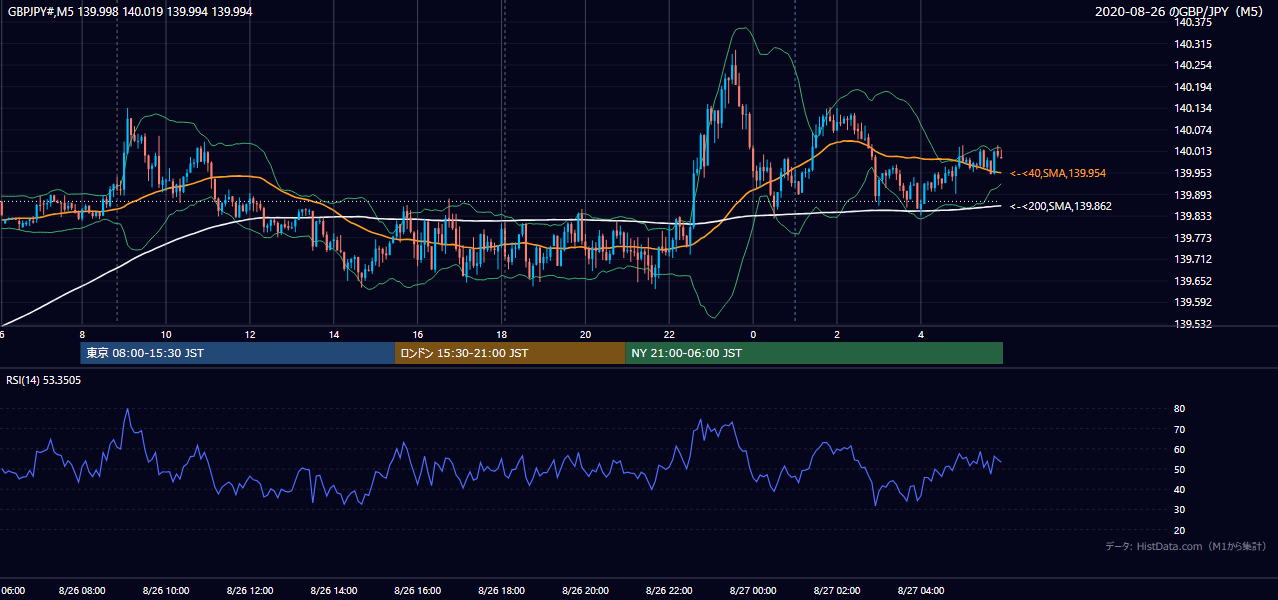Select the orange 40 SMA label 139.954

coord(1058,173)
